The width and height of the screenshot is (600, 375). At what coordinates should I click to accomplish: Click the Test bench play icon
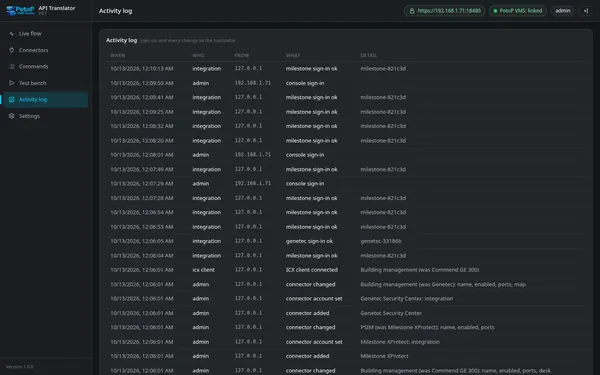click(x=11, y=83)
